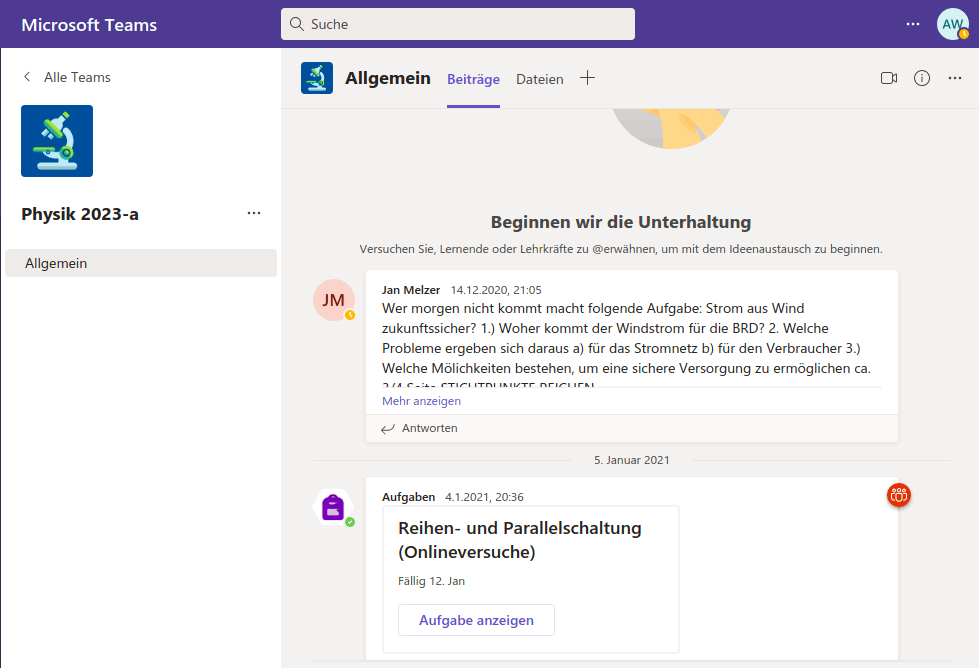Click the Aufgaben backpack app icon
Screen dimensions: 979x668
[x=333, y=507]
